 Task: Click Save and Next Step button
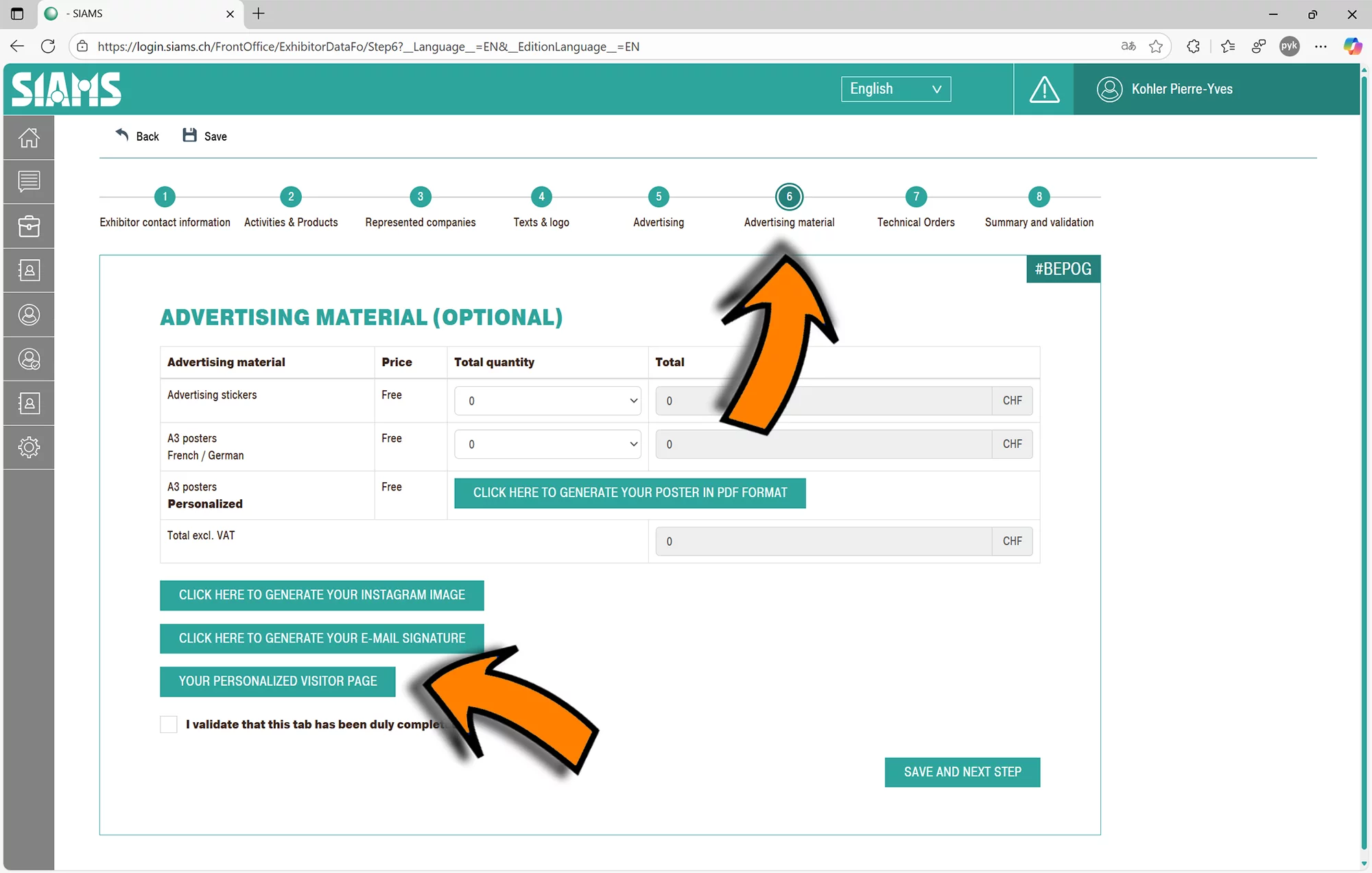point(962,772)
